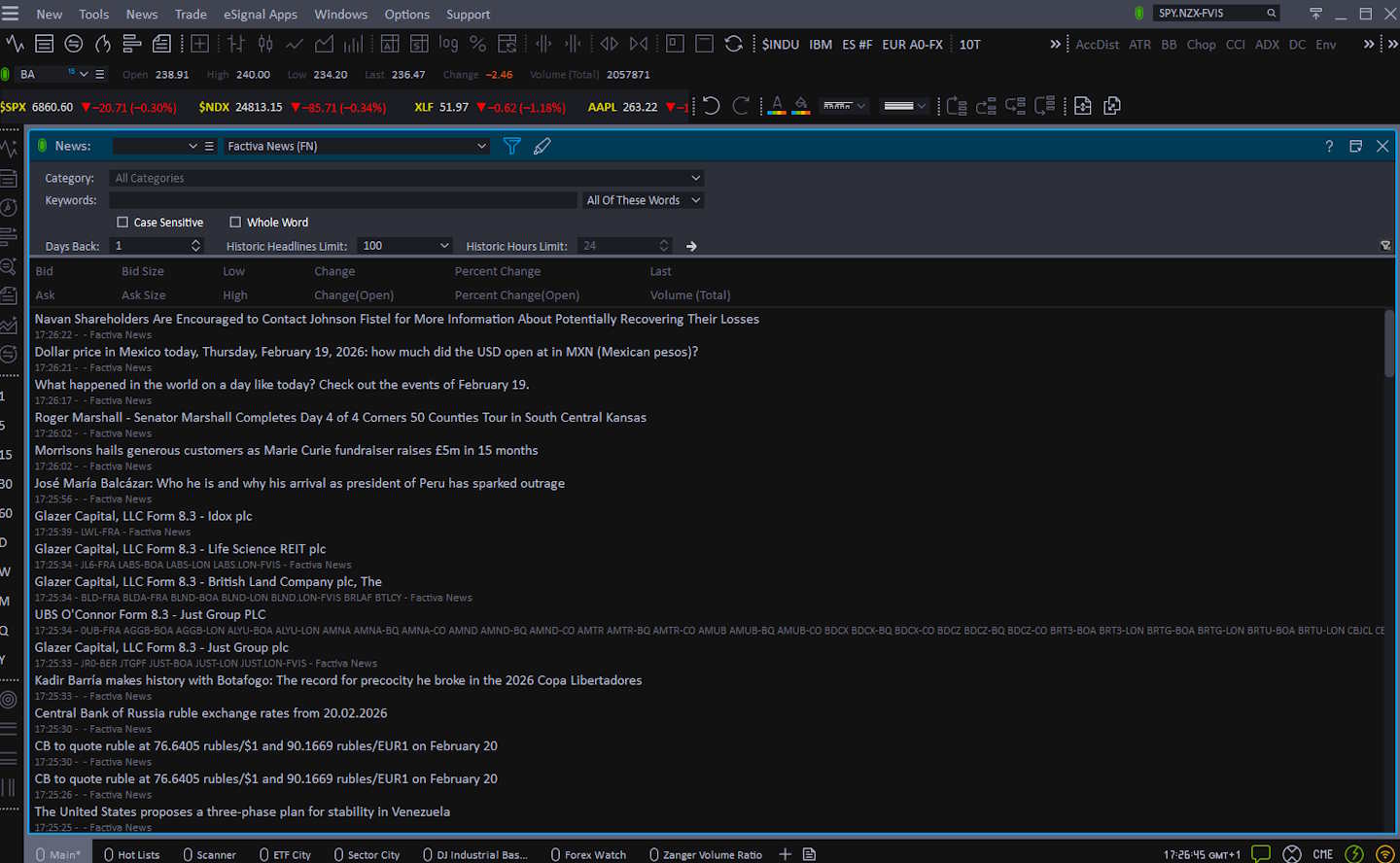The width and height of the screenshot is (1400, 863).
Task: Open the line thickness dropdown
Action: (x=905, y=106)
